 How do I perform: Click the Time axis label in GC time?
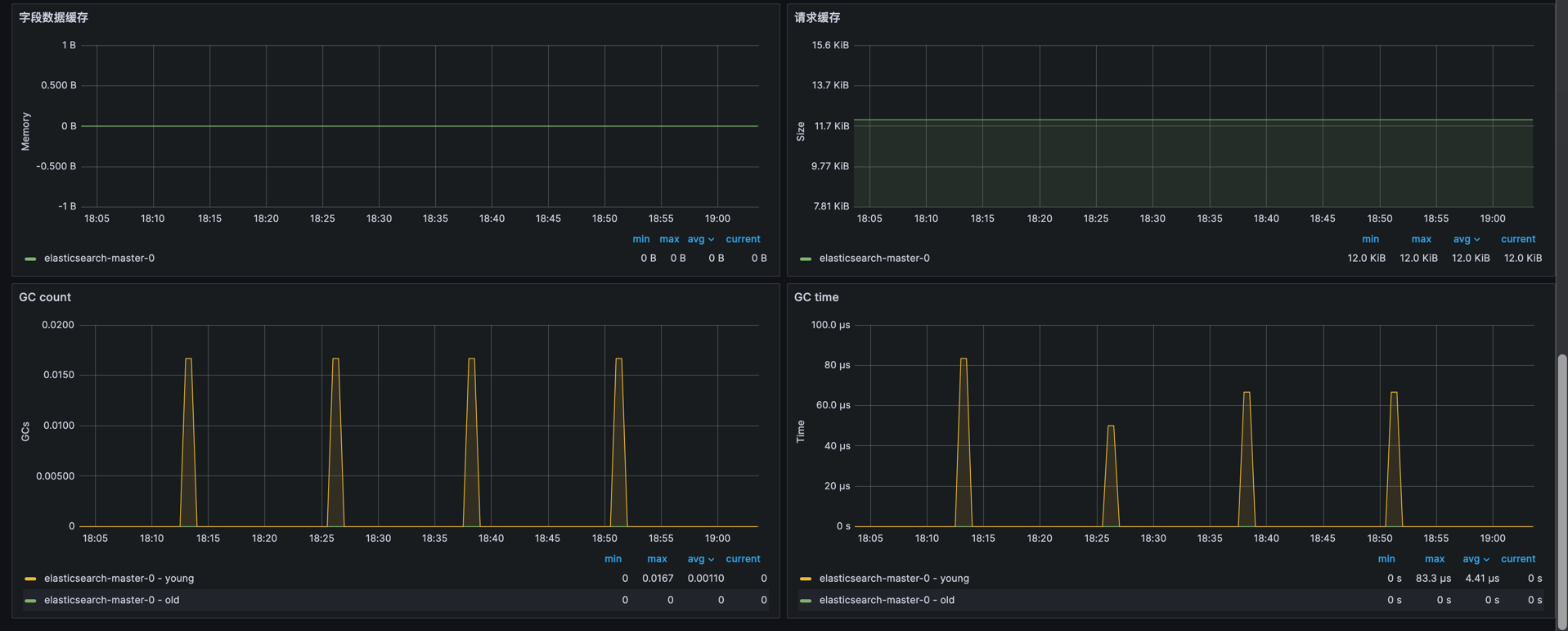click(x=801, y=432)
